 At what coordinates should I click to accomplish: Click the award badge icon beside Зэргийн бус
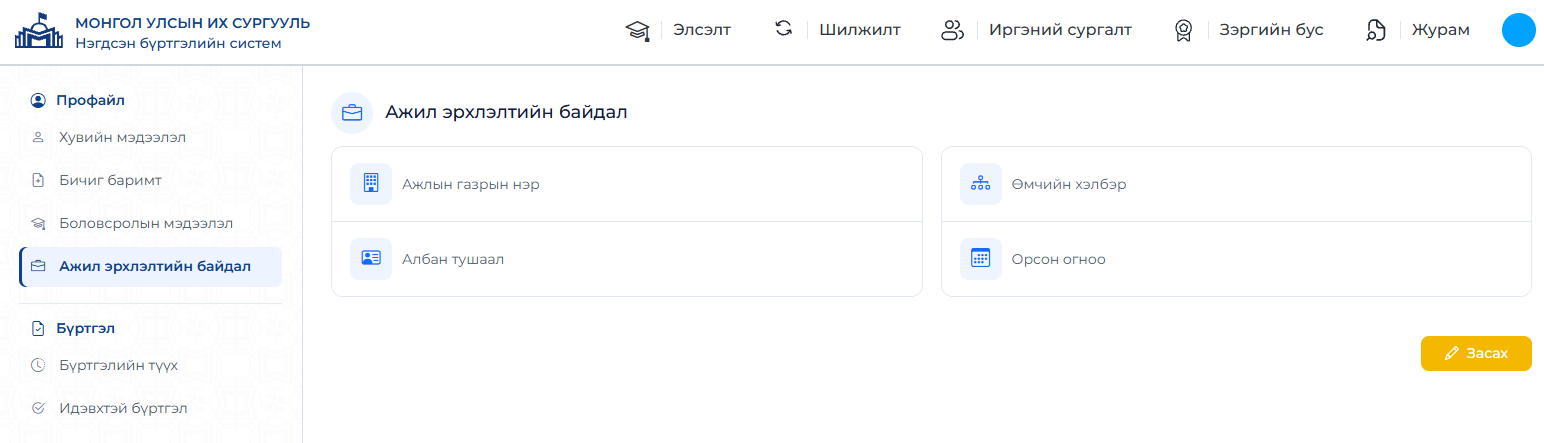pos(1183,30)
